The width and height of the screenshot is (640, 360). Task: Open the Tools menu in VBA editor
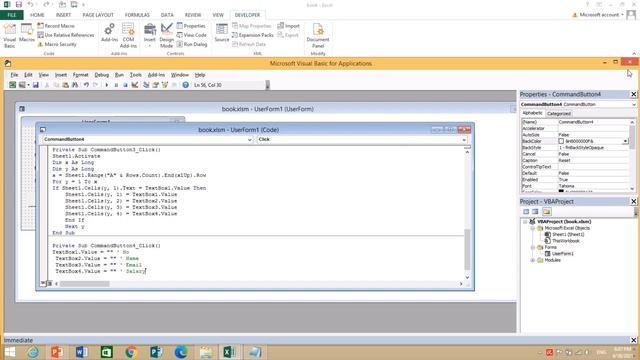click(x=136, y=75)
